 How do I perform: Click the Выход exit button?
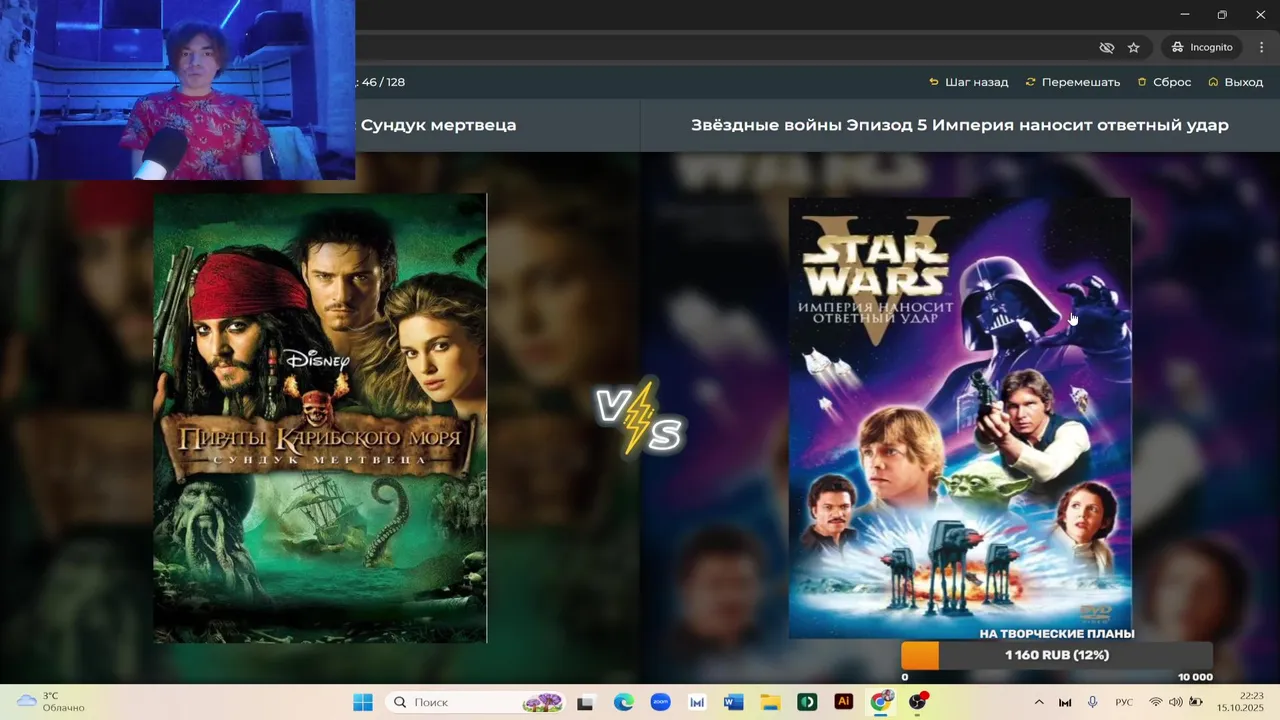[x=1236, y=82]
